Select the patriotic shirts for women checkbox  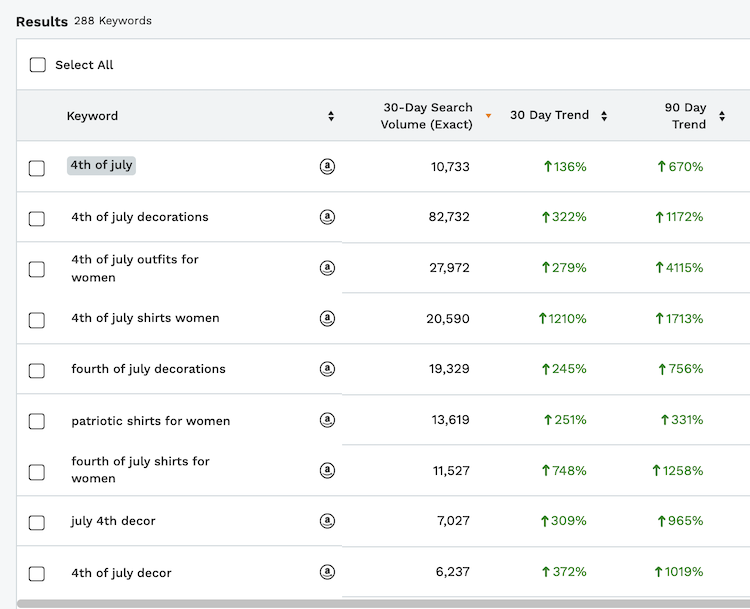coord(37,421)
